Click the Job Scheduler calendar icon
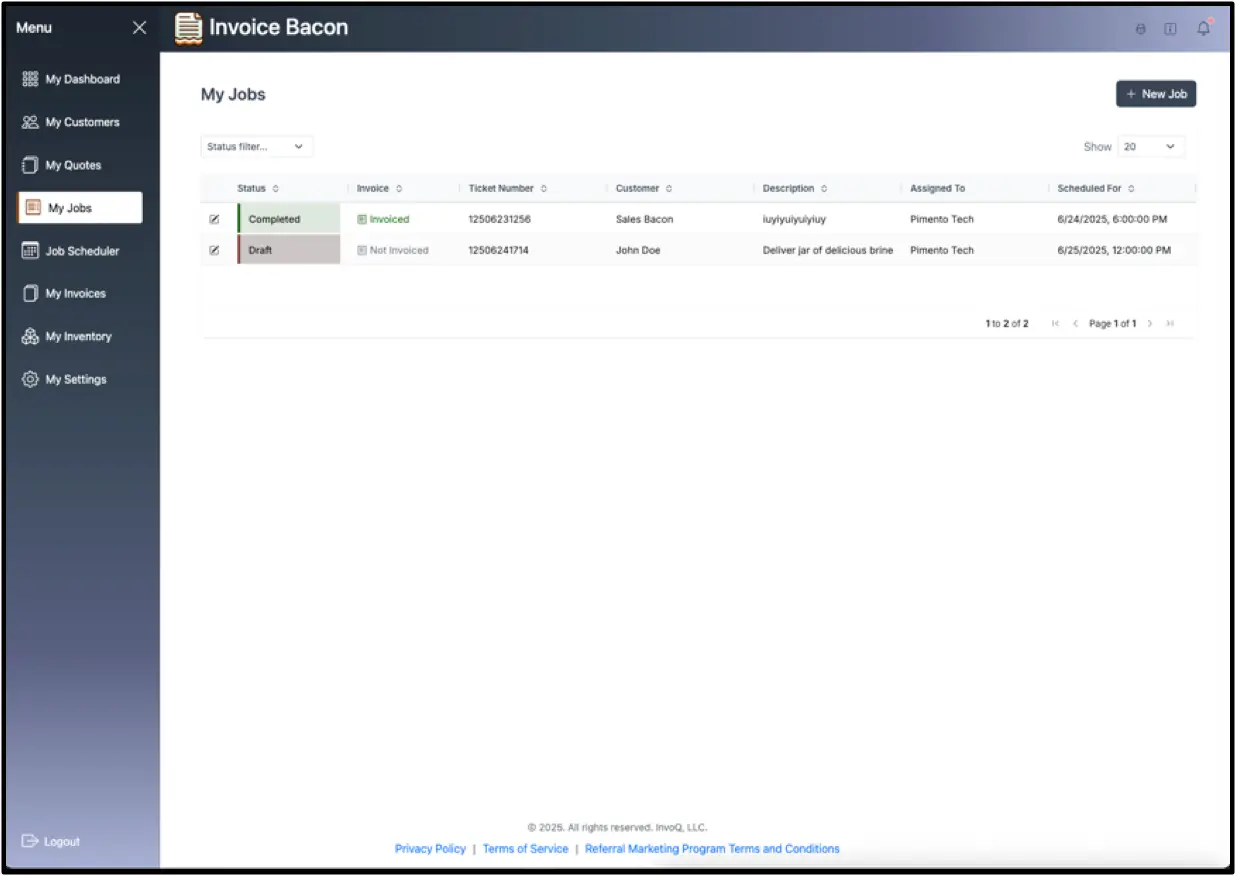Image resolution: width=1236 pixels, height=876 pixels. pos(30,251)
